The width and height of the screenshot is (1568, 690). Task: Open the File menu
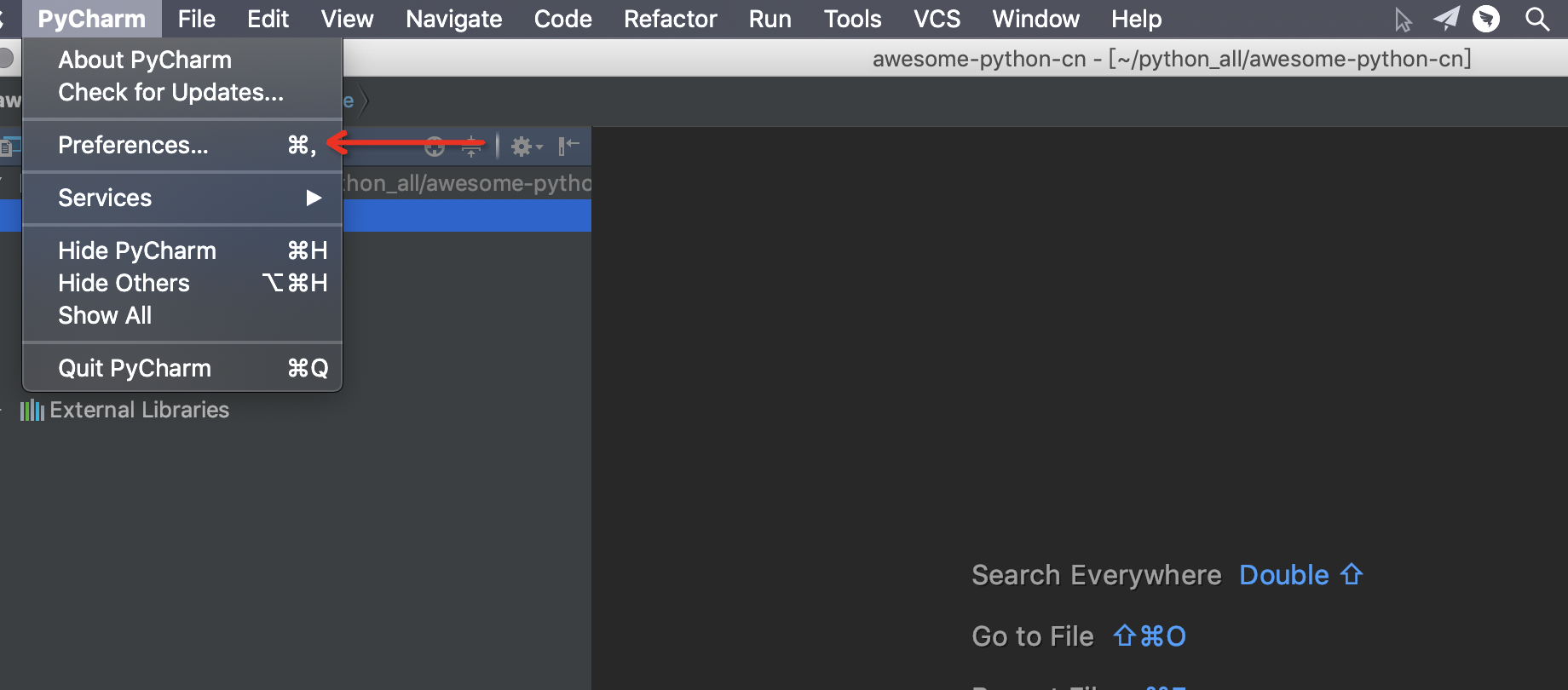coord(197,19)
